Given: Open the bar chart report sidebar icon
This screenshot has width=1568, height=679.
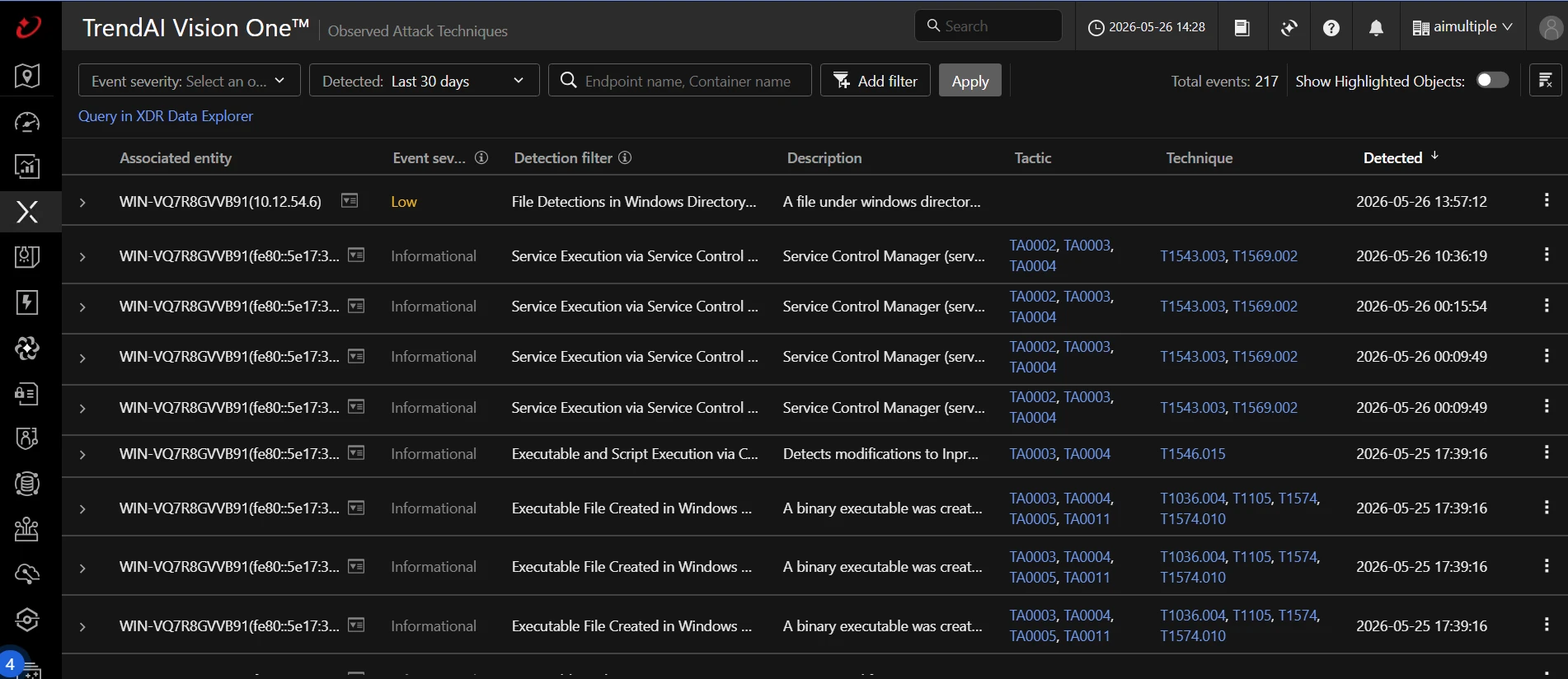Looking at the screenshot, I should [27, 167].
